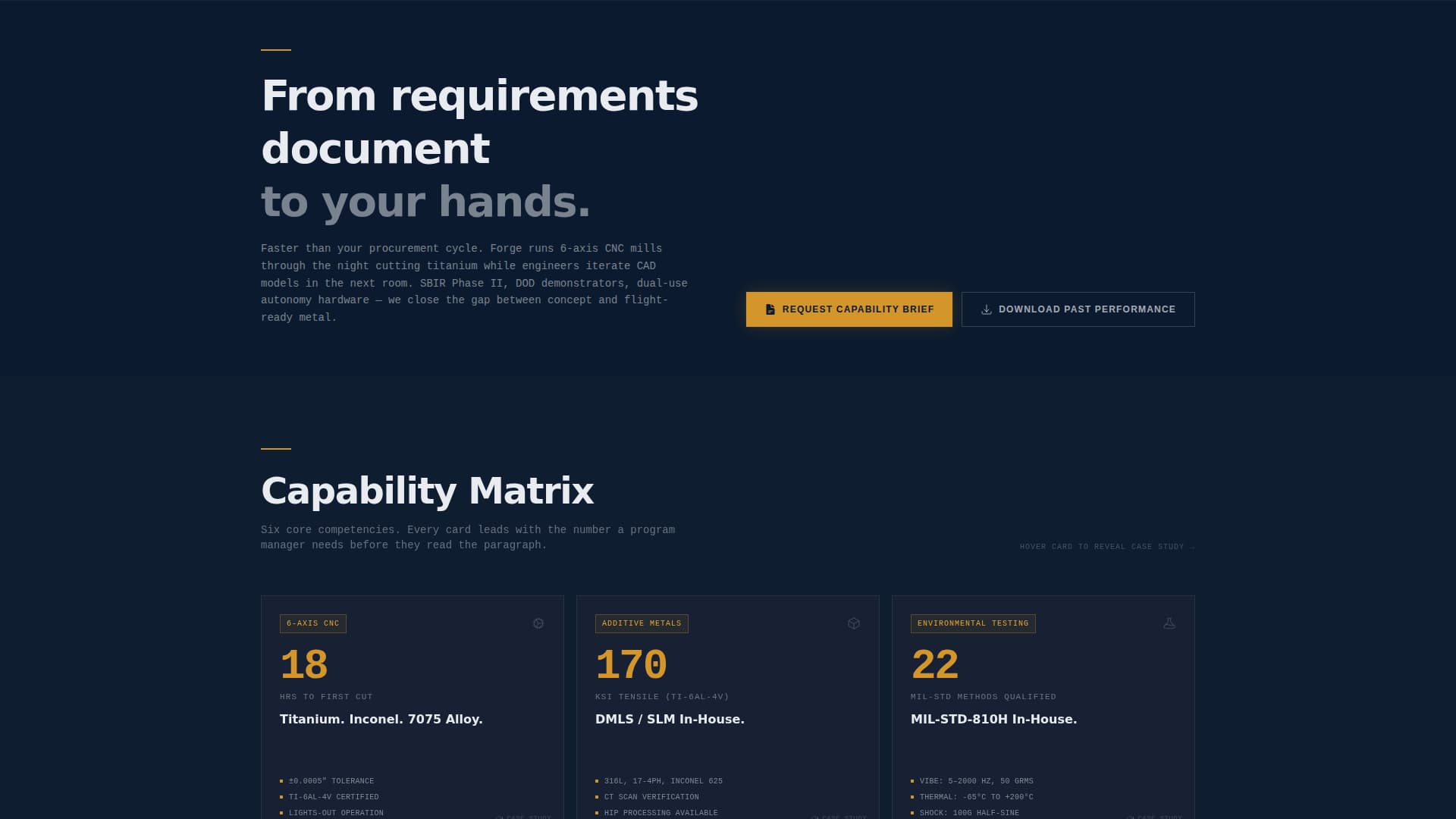The height and width of the screenshot is (819, 1456).
Task: Click the Capability Matrix heading
Action: 427,491
